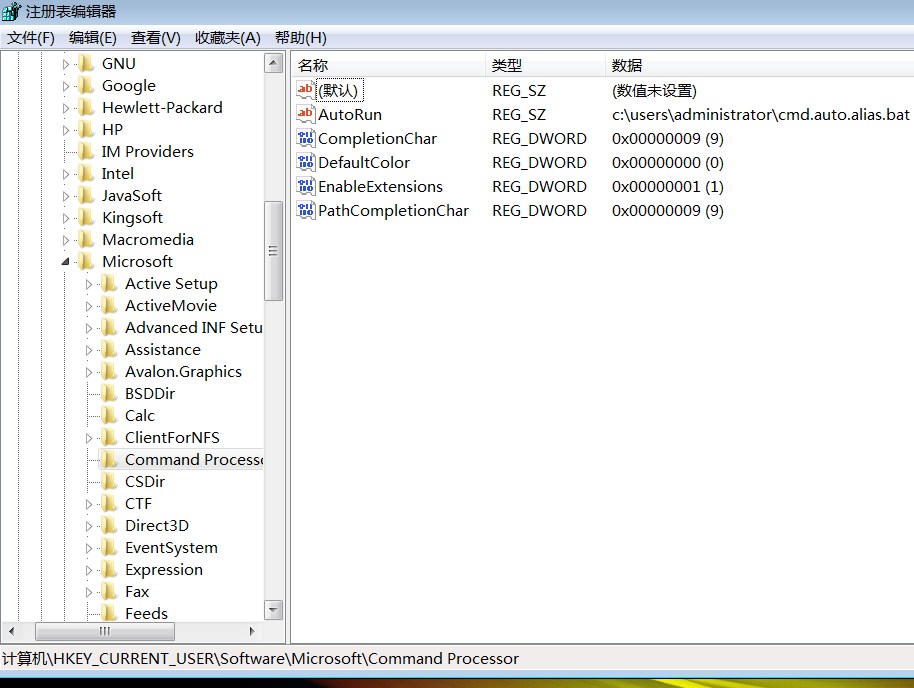Viewport: 914px width, 688px height.
Task: Expand the Active Setup key
Action: coord(89,284)
